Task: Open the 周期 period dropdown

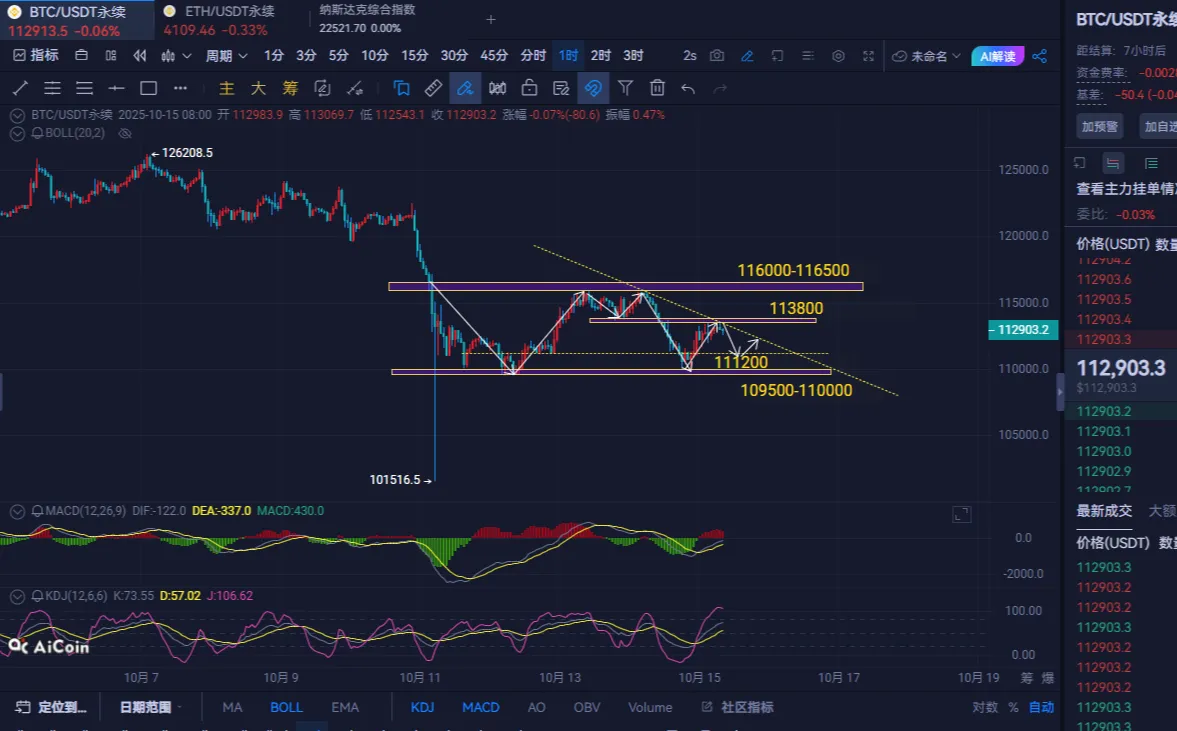Action: click(x=226, y=56)
